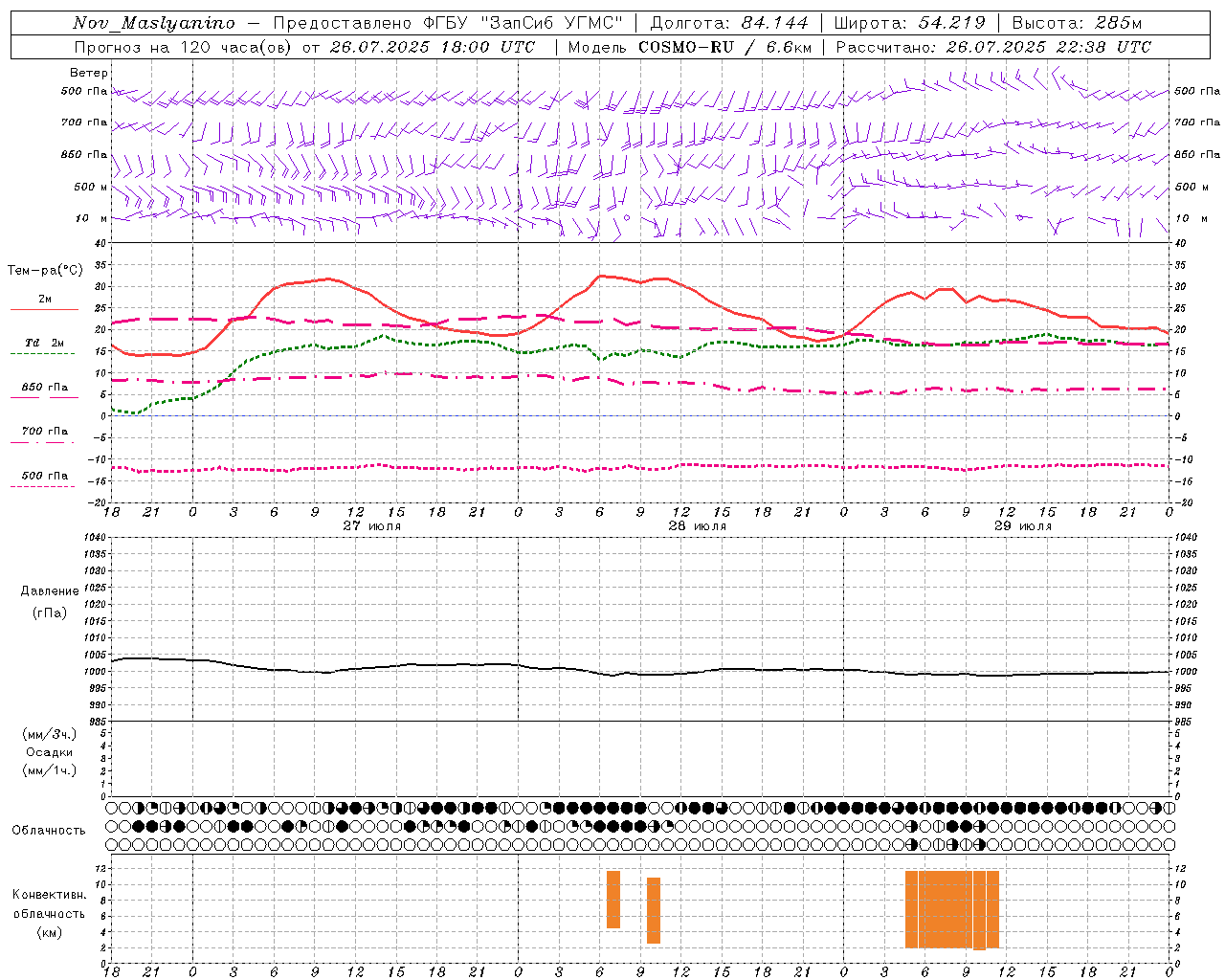
Task: Click the Ветер panel label
Action: point(89,73)
